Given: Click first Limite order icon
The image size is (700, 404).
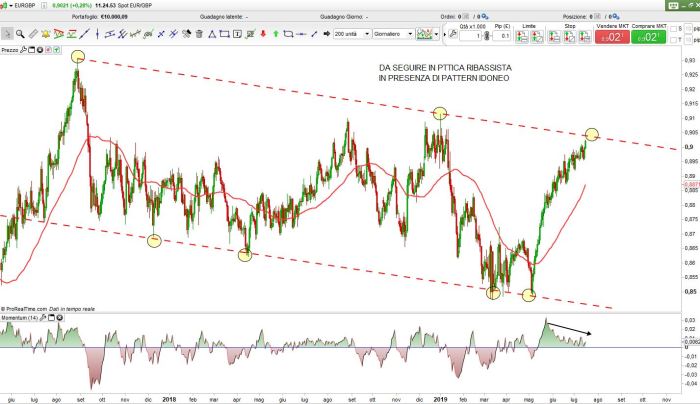Looking at the screenshot, I should tap(522, 37).
